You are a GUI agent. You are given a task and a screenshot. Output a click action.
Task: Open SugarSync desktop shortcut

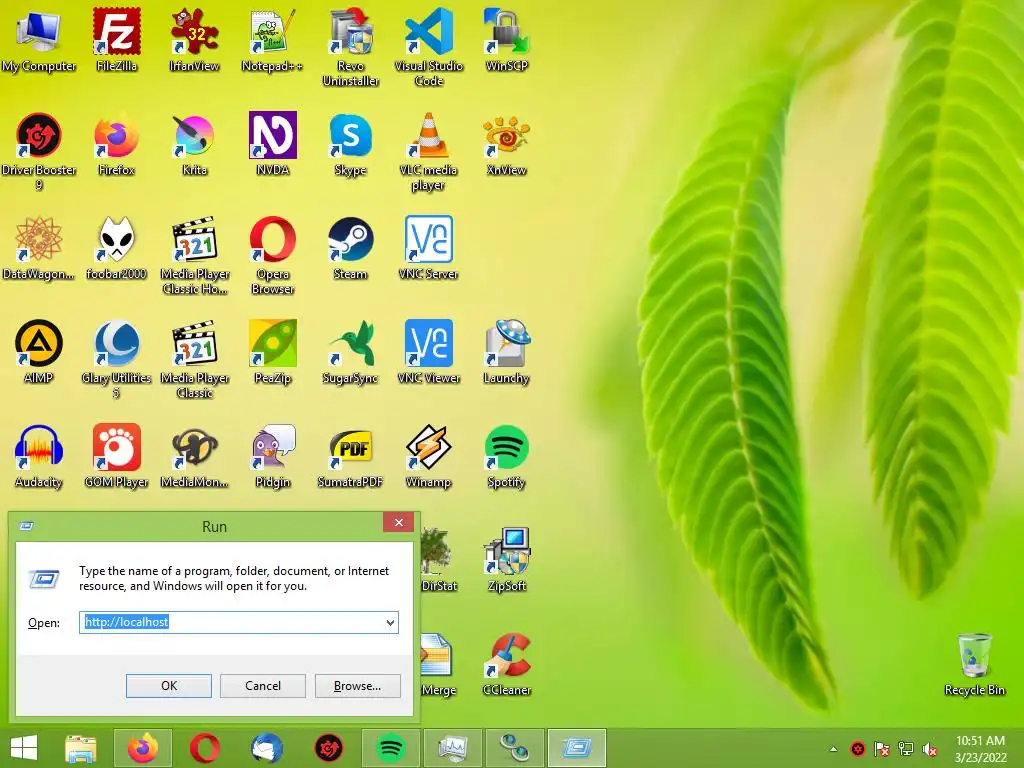pos(350,351)
